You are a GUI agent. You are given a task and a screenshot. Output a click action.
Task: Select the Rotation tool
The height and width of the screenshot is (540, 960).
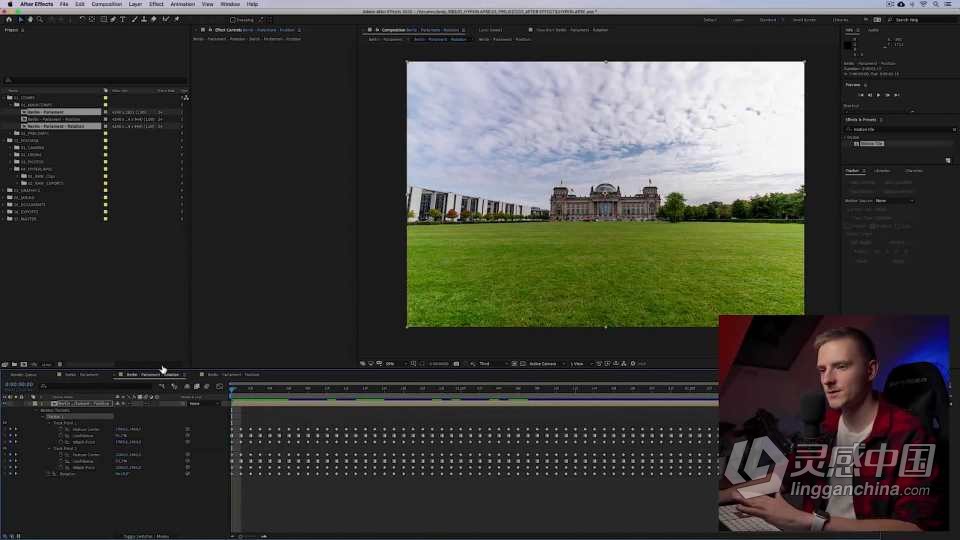pos(82,20)
